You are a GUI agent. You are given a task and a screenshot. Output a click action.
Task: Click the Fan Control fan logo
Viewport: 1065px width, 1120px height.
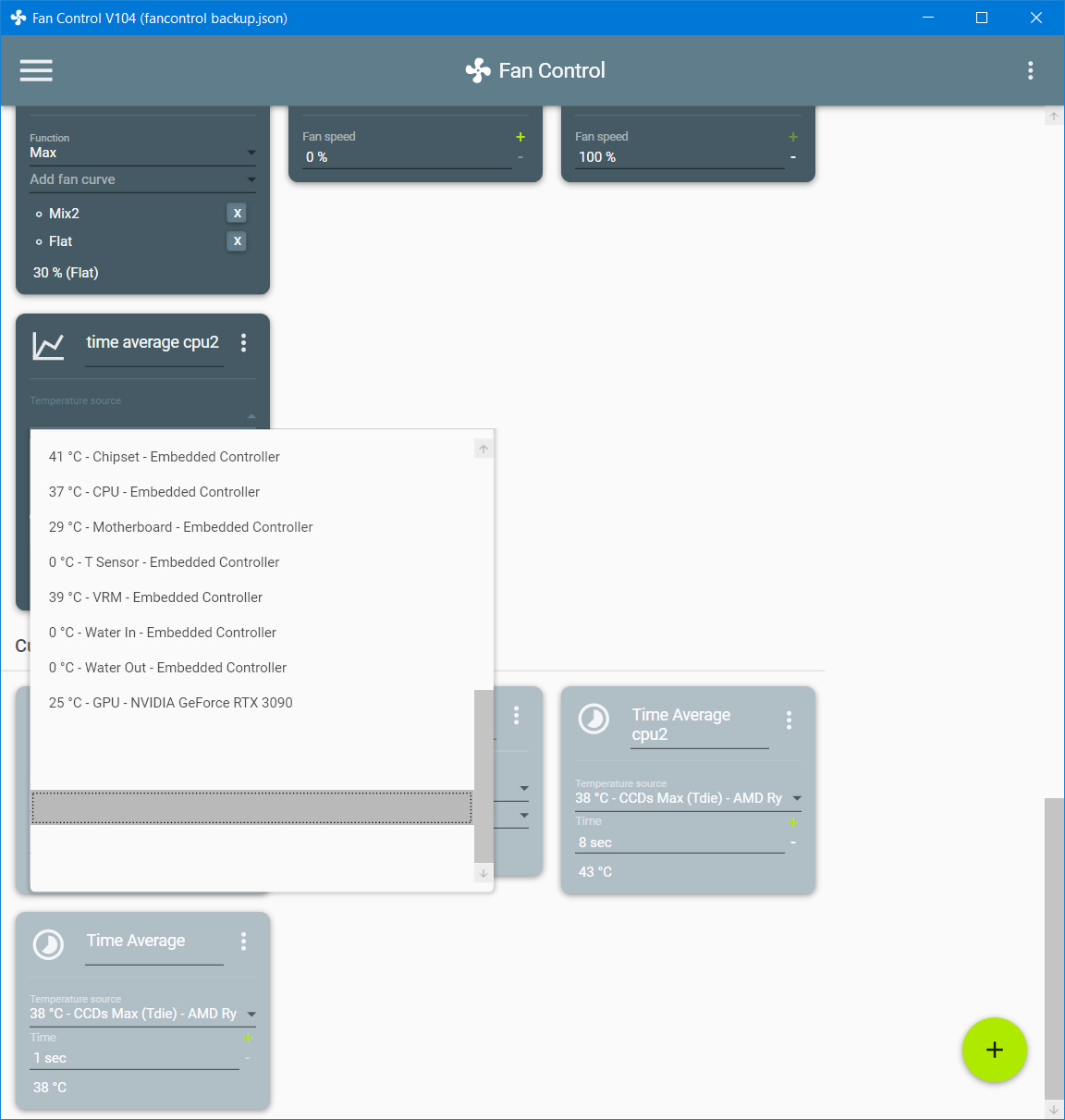[477, 70]
